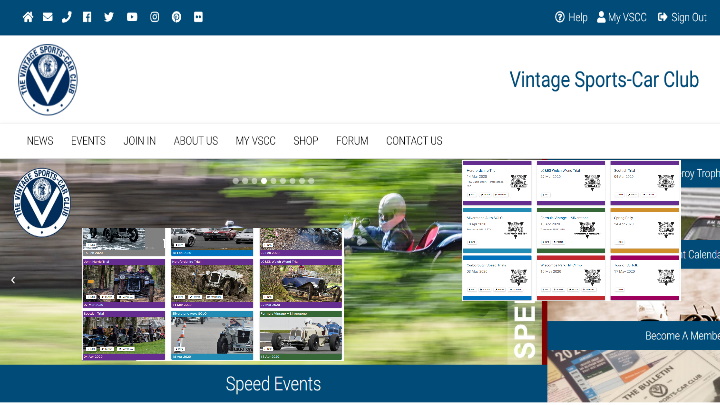Open the JOIN IN menu
Viewport: 720px width, 405px height.
coord(140,141)
